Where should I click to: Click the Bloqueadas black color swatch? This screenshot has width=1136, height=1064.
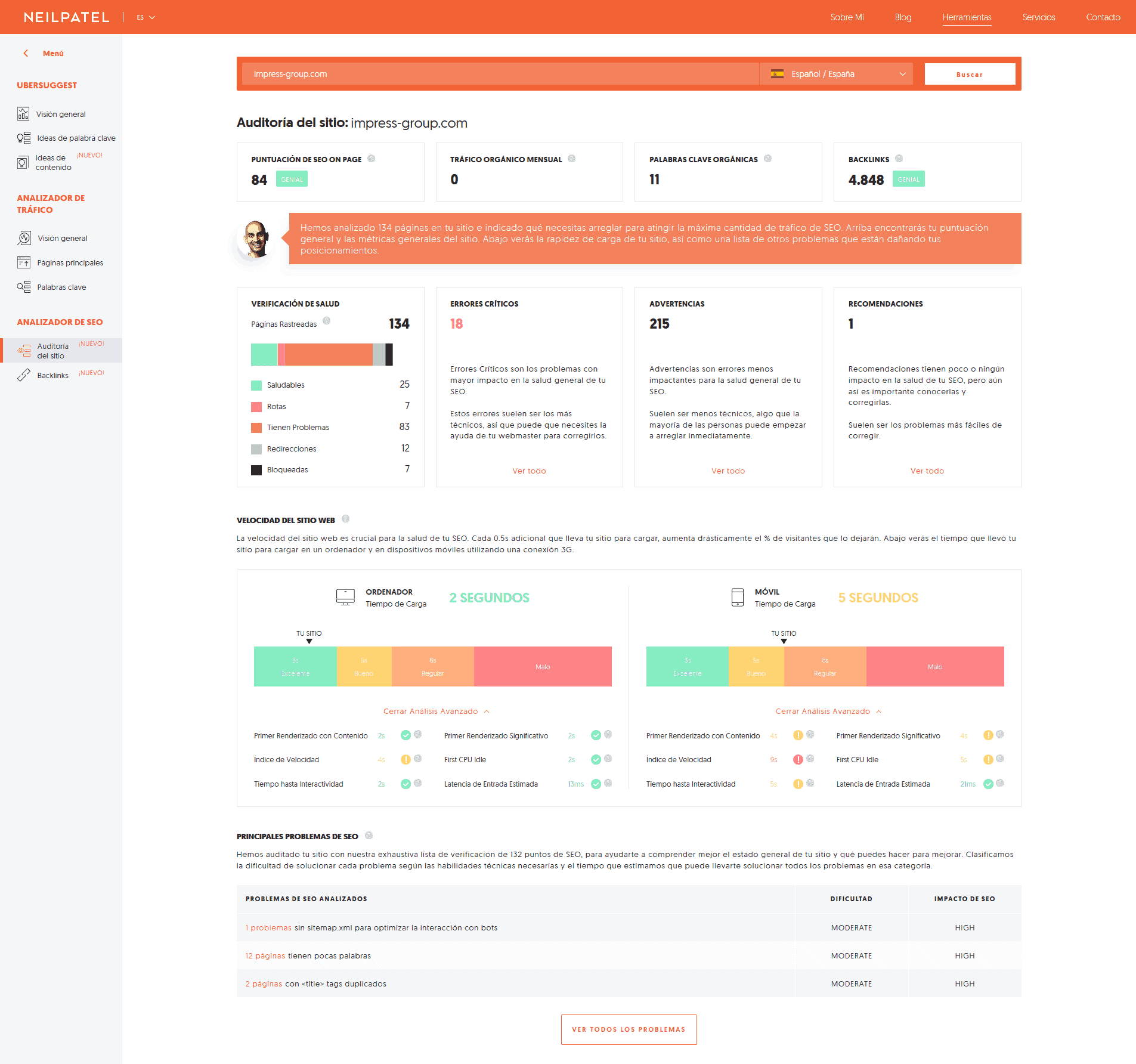[256, 470]
